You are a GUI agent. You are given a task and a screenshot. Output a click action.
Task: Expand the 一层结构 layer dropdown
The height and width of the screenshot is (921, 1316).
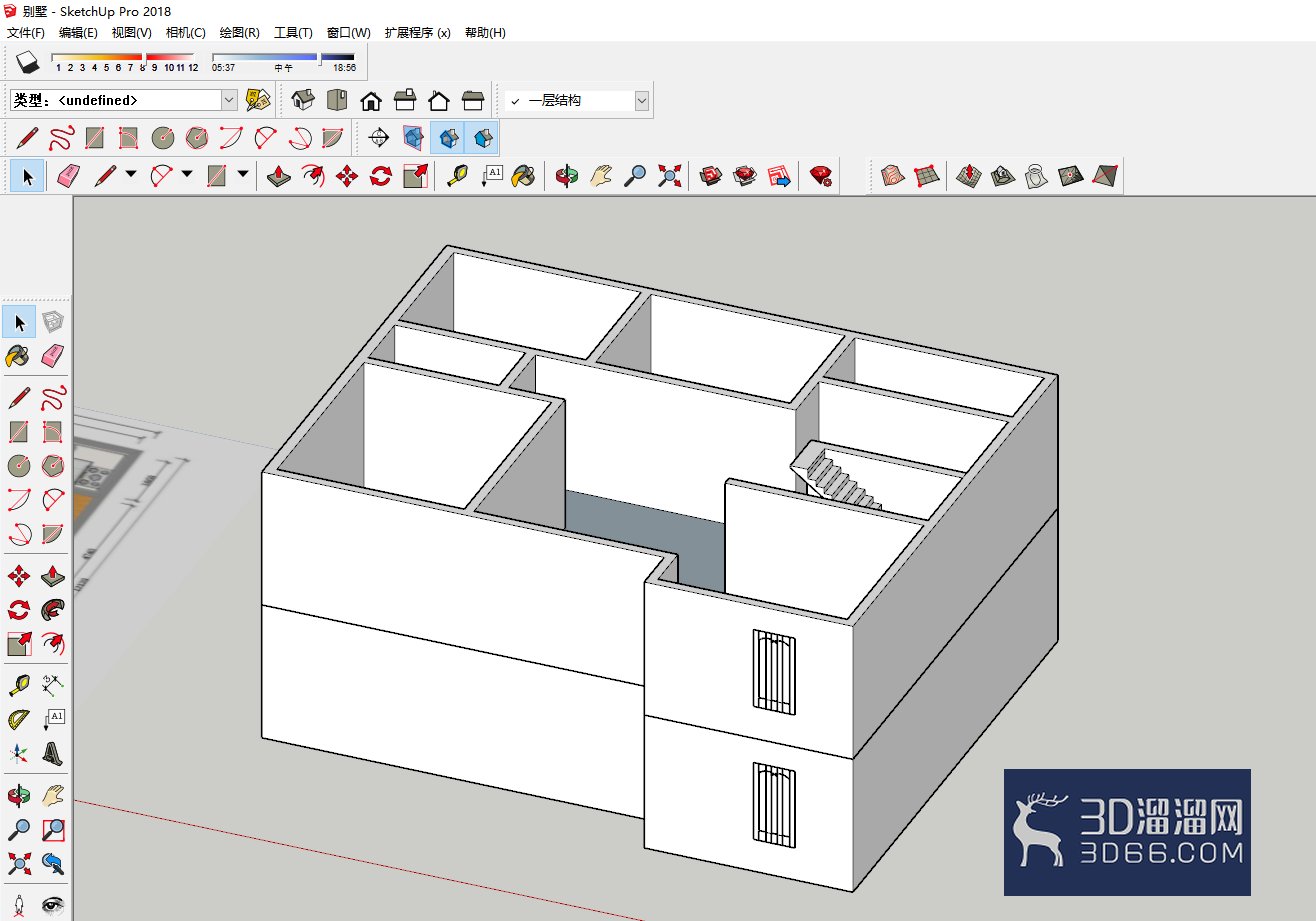coord(577,100)
